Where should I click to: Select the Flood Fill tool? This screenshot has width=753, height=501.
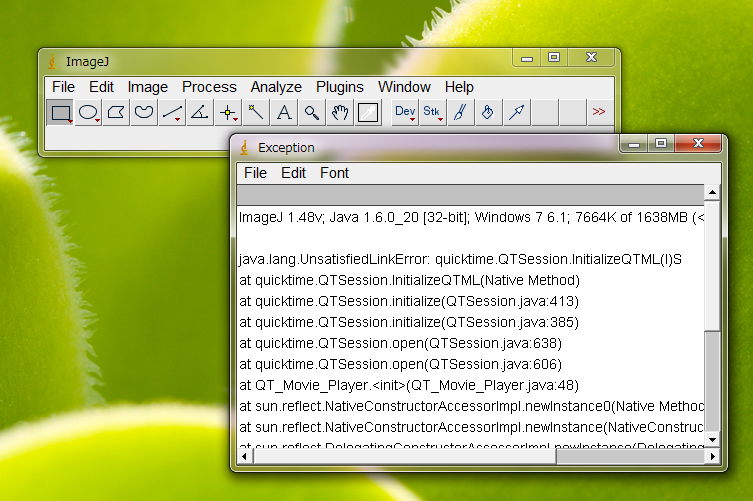click(488, 113)
